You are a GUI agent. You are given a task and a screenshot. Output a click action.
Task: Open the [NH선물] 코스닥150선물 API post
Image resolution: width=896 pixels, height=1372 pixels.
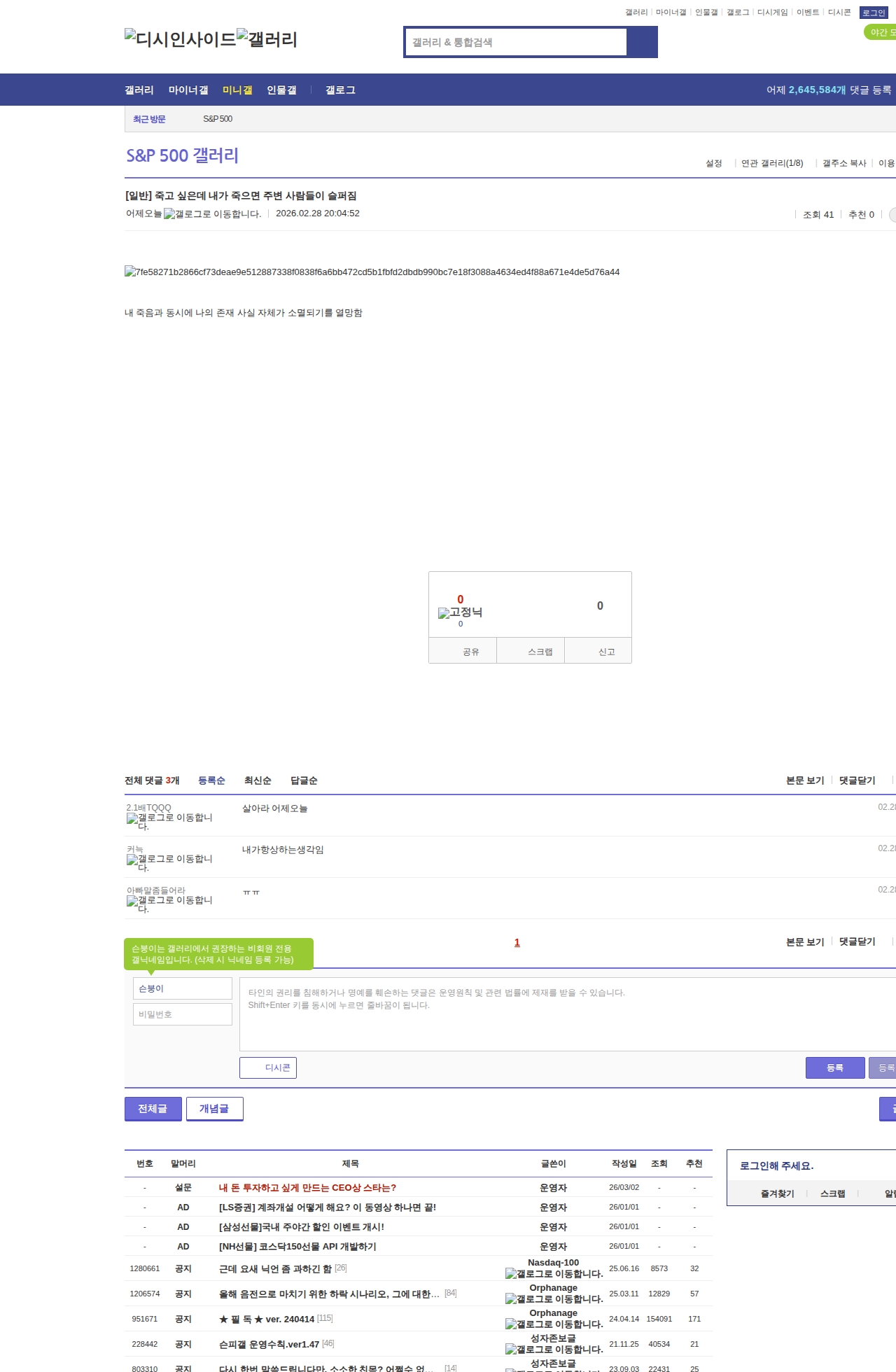(x=297, y=1247)
